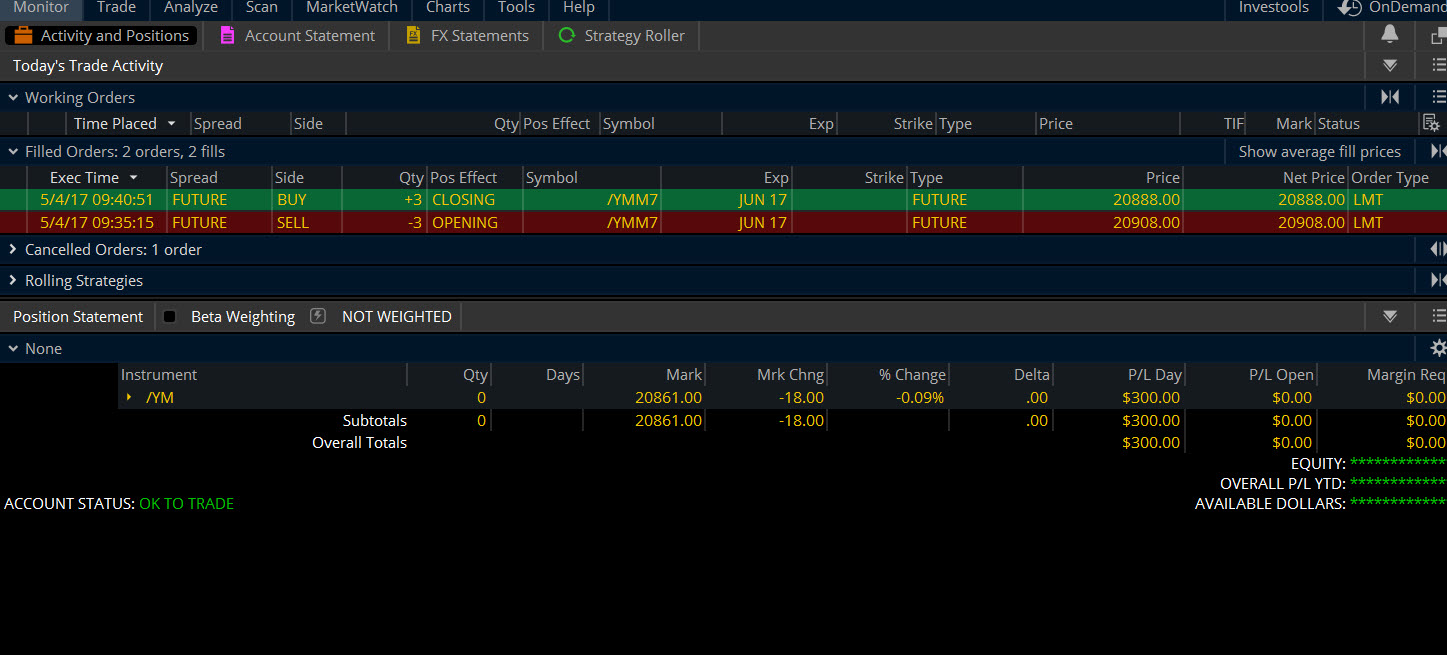The image size is (1447, 655).
Task: Collapse the None position group
Action: (13, 348)
